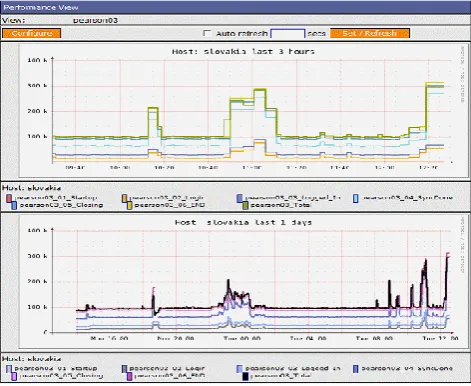Viewport: 471px width, 386px height.
Task: Click the Closing swatch in 3 hours legend
Action: 14,205
